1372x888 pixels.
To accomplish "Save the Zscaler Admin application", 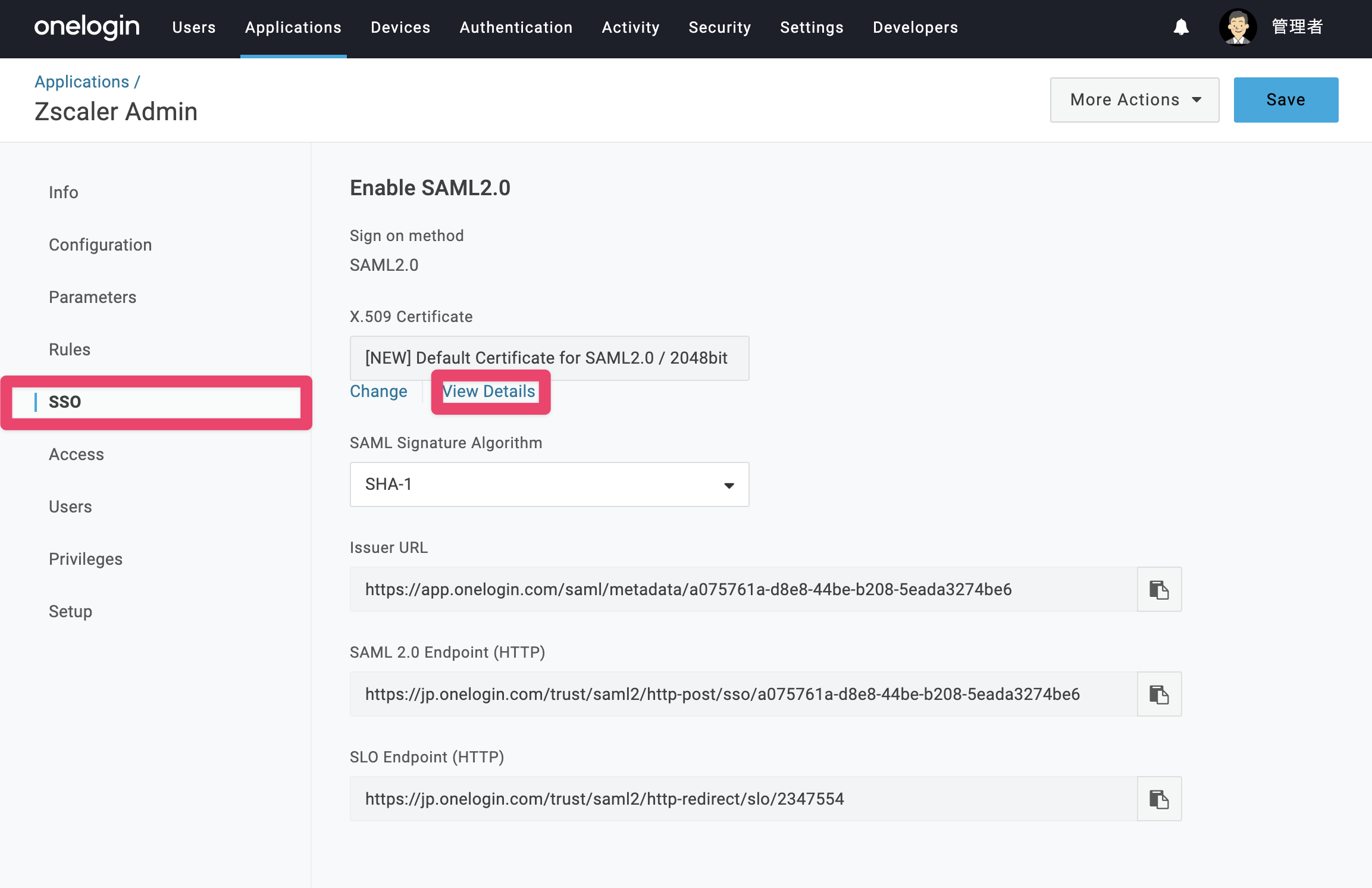I will coord(1286,100).
